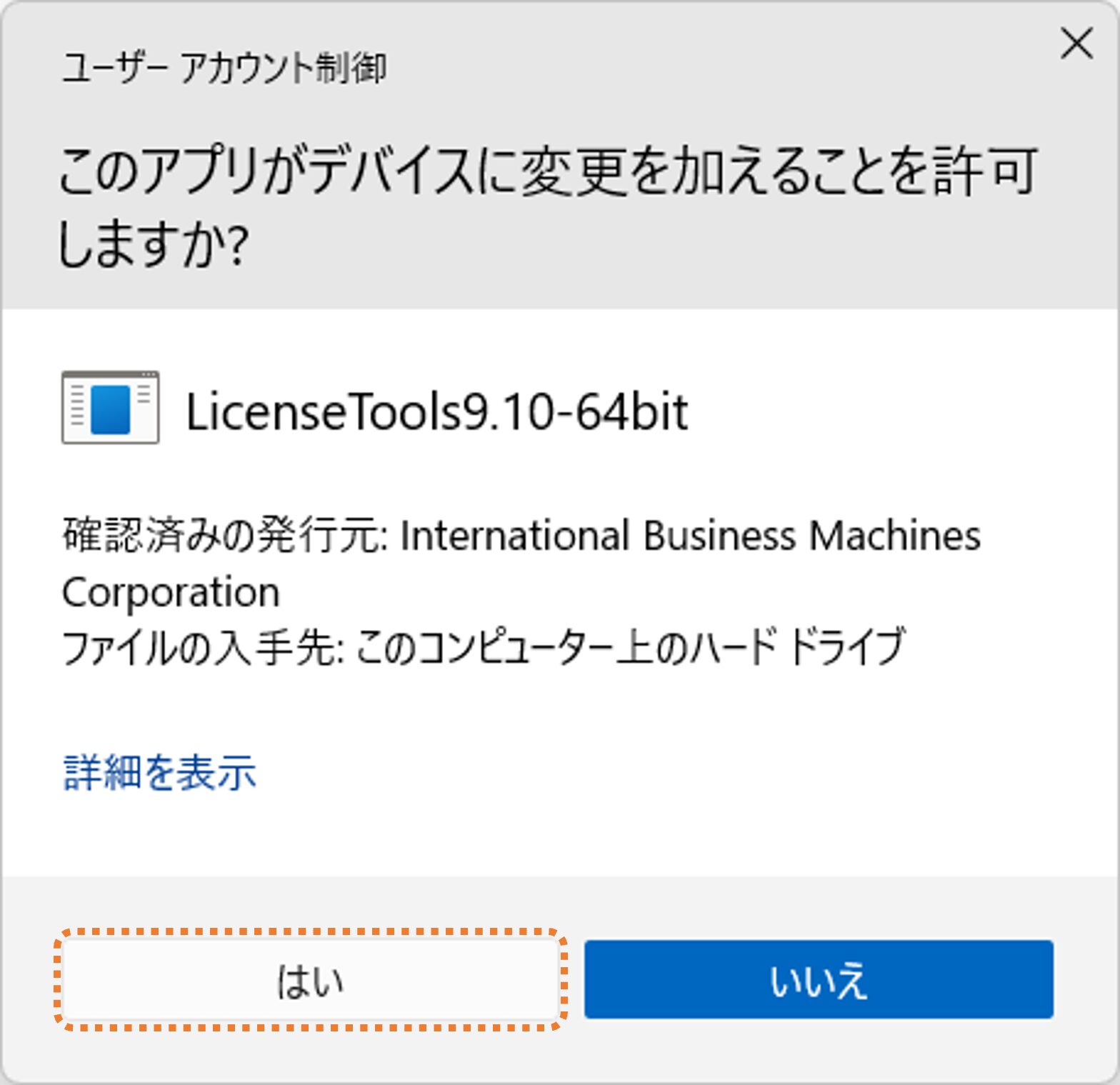Click the LicenseTools9.10-64bit program name

pos(436,412)
